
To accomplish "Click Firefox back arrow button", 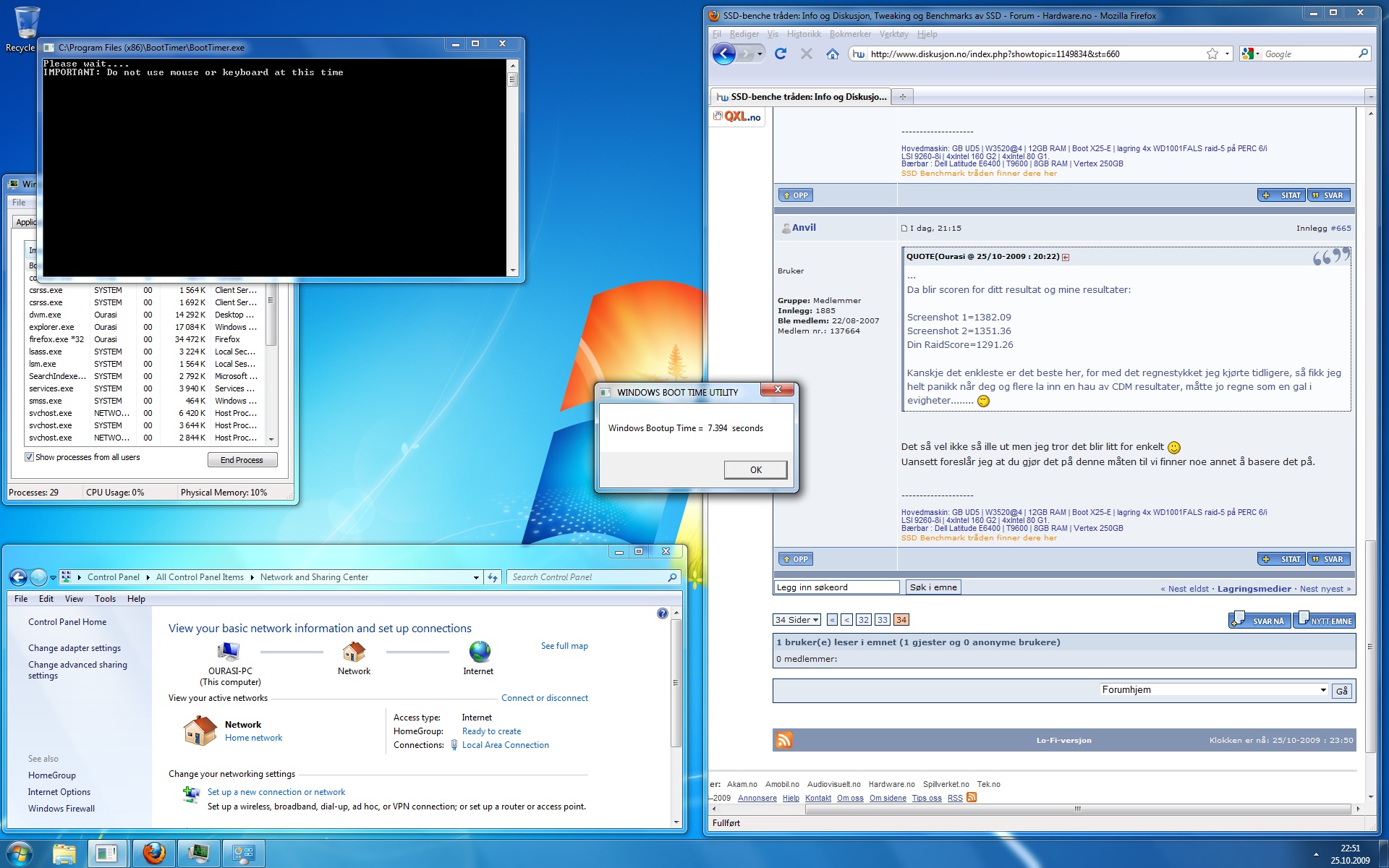I will click(x=724, y=54).
